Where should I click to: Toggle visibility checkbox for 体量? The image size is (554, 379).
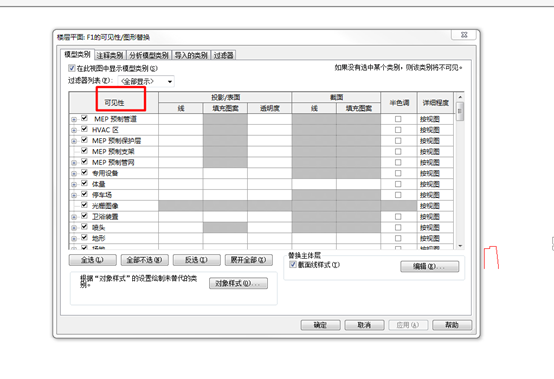(84, 183)
